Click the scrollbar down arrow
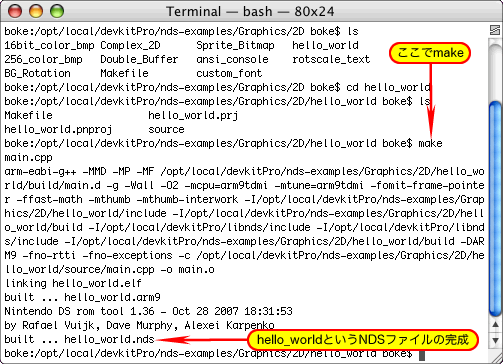503x364 pixels. 495,340
